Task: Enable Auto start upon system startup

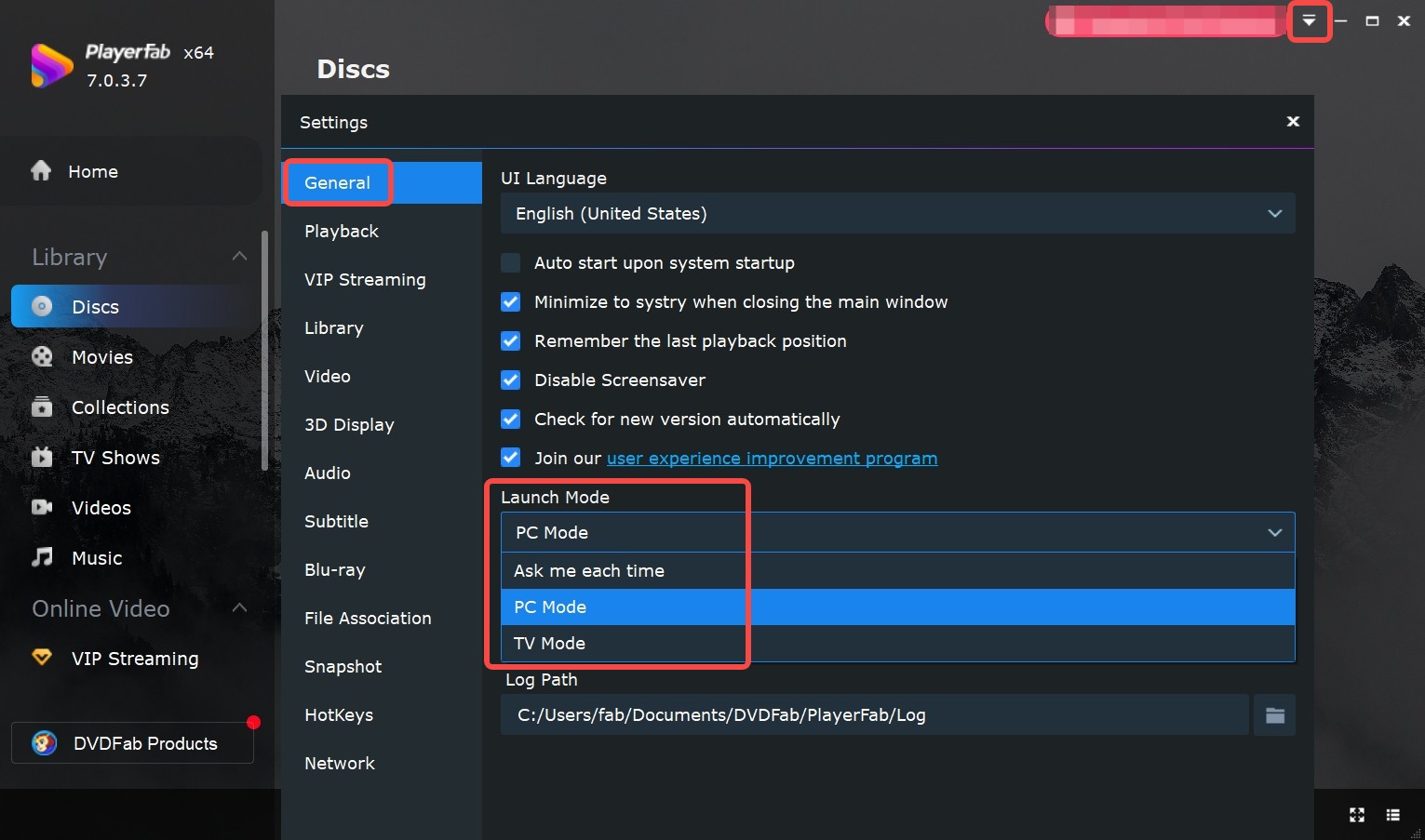Action: 511,263
